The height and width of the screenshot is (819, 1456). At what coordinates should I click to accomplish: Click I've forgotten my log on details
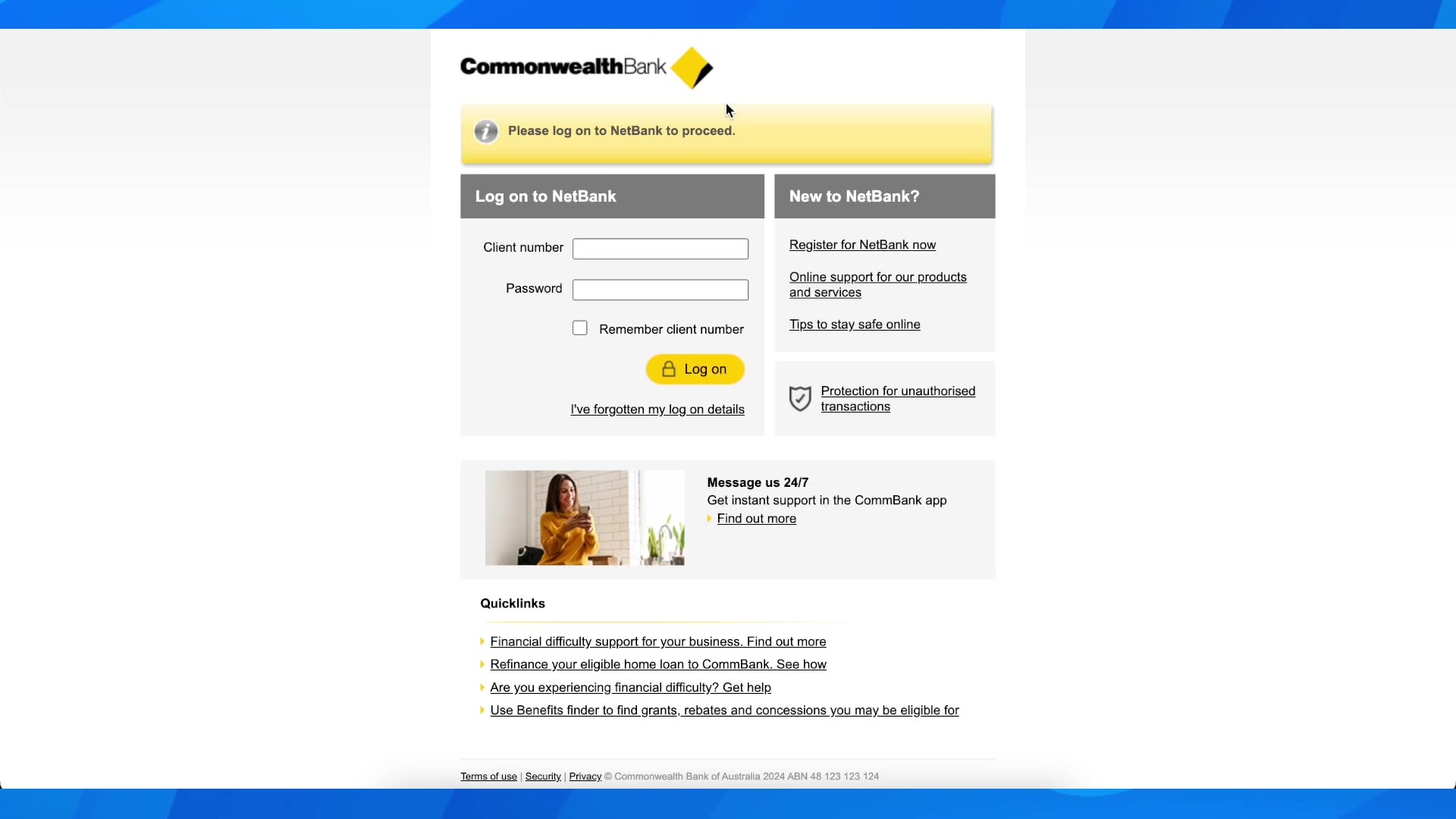pos(658,409)
